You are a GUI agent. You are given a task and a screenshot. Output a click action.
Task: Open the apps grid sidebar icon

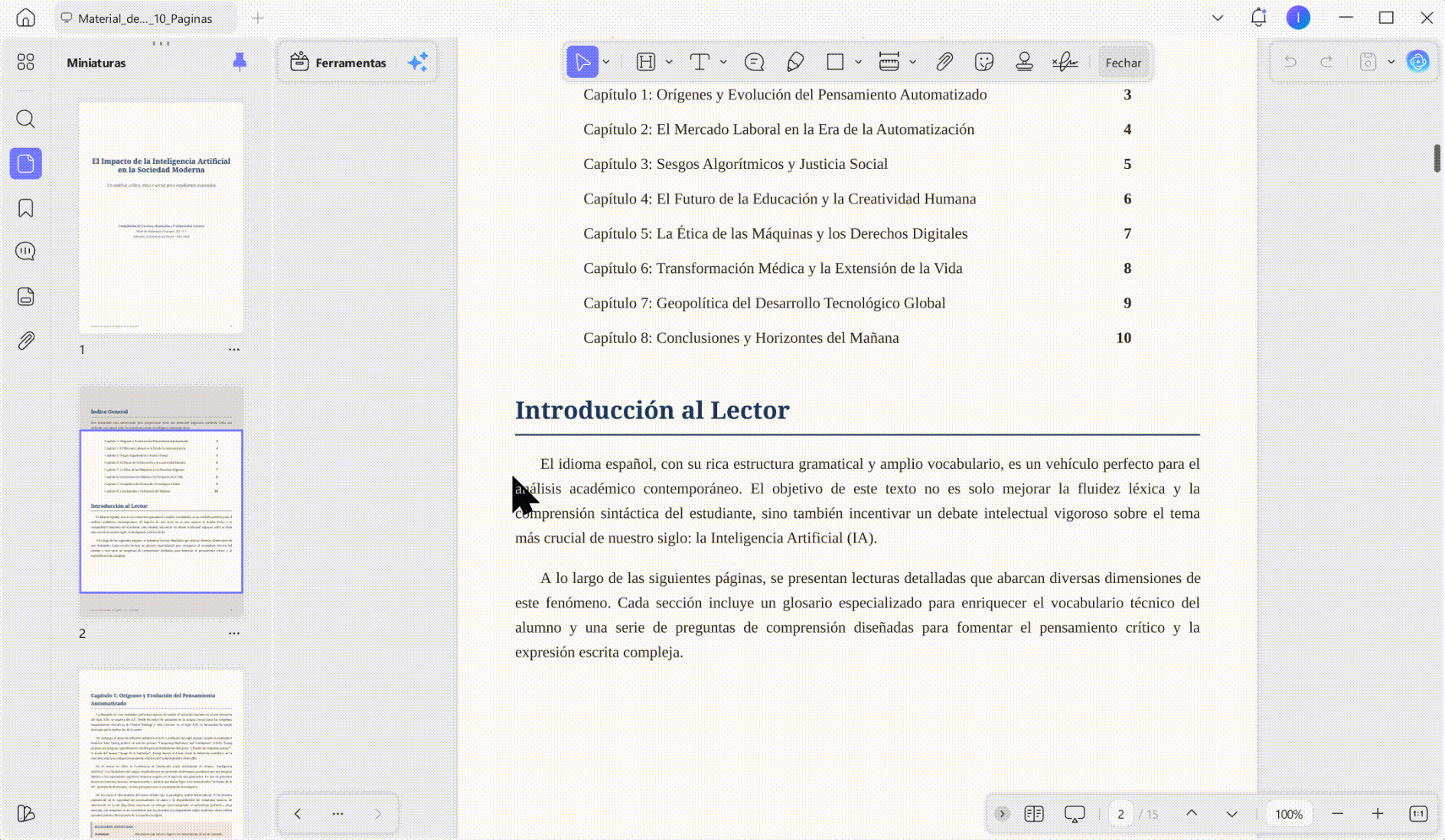[25, 62]
